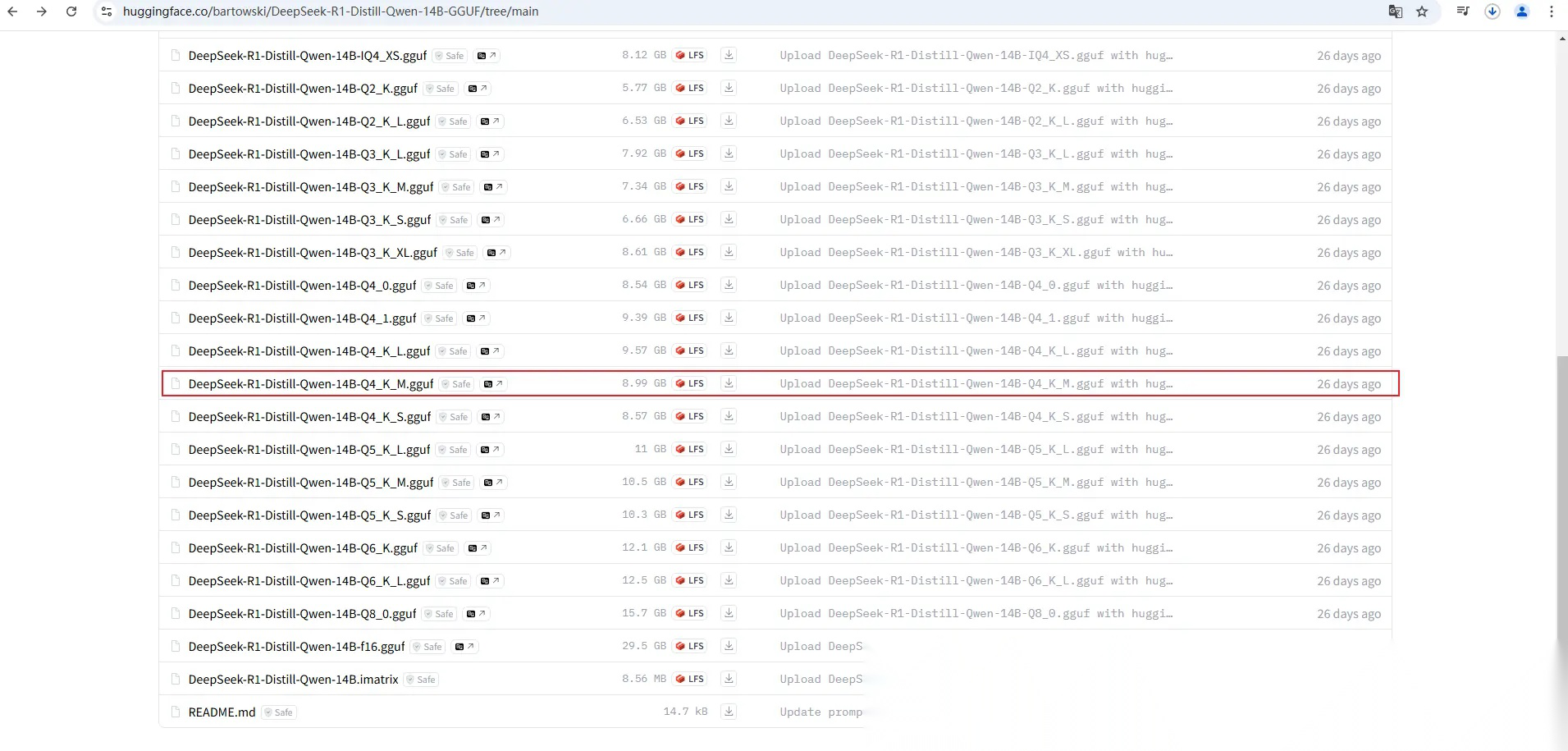
Task: Download the README.md file
Action: coord(729,712)
